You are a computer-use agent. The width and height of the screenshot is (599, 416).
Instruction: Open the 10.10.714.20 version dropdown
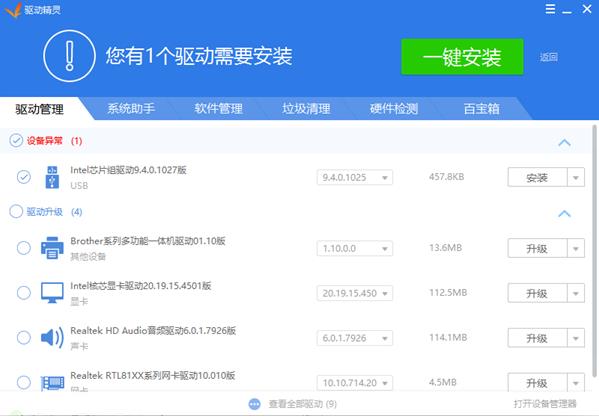(x=355, y=383)
